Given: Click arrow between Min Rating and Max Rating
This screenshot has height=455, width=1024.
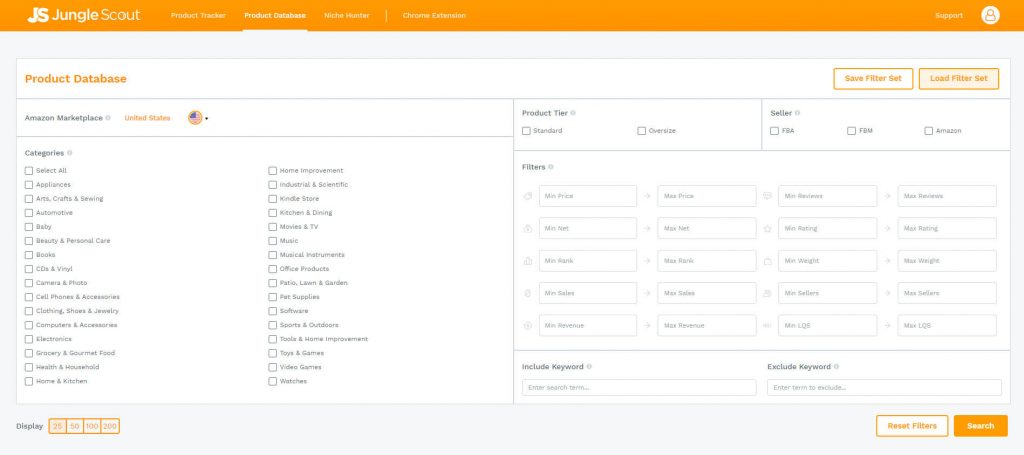Looking at the screenshot, I should tap(888, 228).
